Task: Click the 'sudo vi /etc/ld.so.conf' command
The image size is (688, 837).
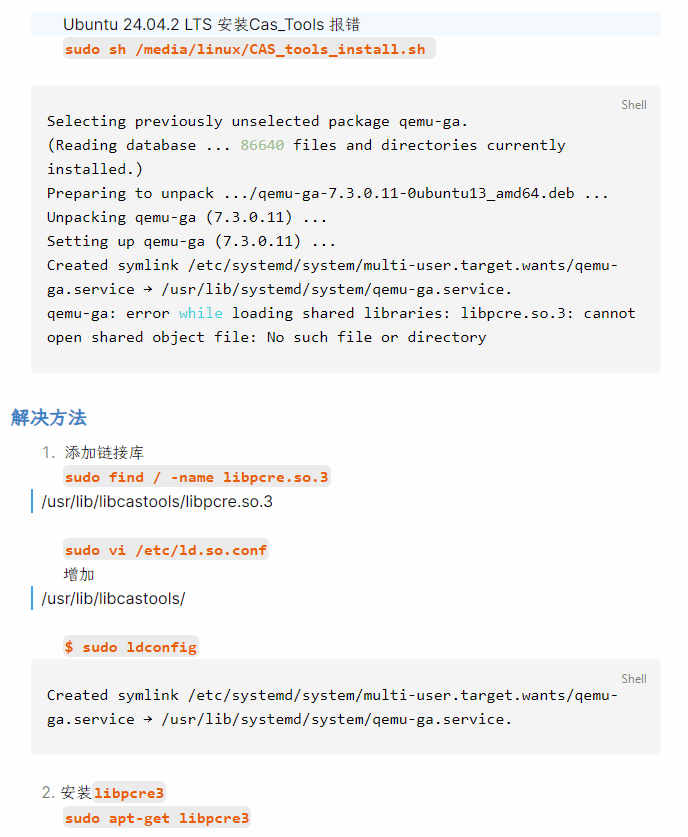Action: (166, 550)
